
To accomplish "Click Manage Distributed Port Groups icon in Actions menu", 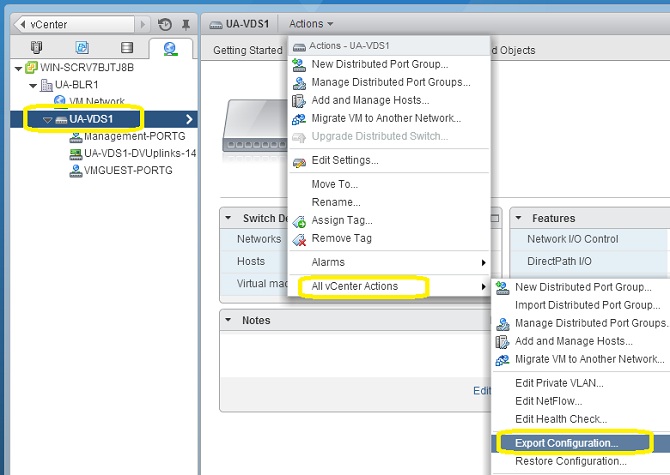I will 299,82.
